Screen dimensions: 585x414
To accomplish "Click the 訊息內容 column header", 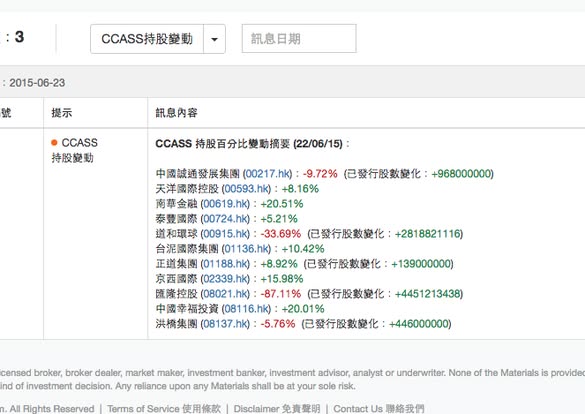I will 176,113.
